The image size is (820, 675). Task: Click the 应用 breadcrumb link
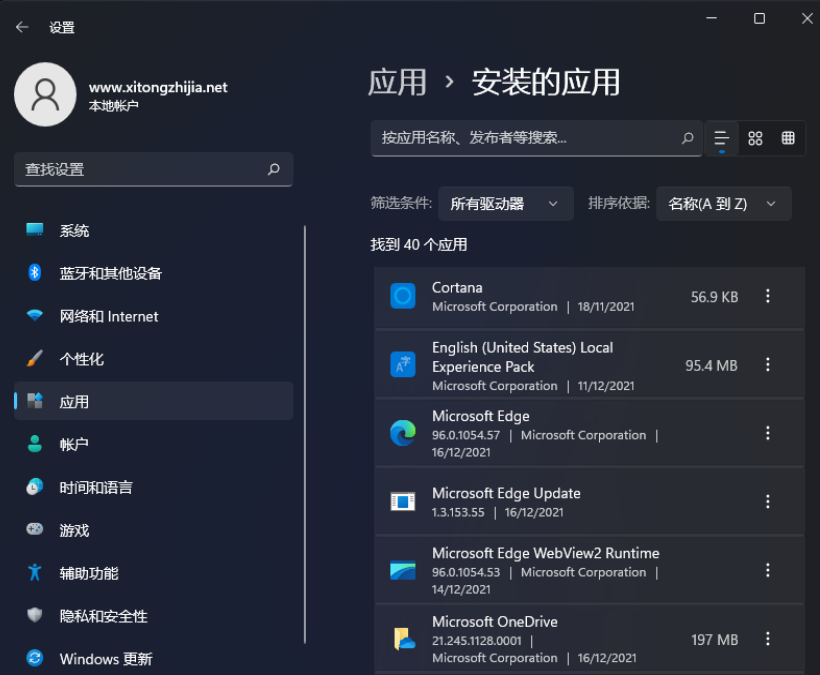pos(397,83)
